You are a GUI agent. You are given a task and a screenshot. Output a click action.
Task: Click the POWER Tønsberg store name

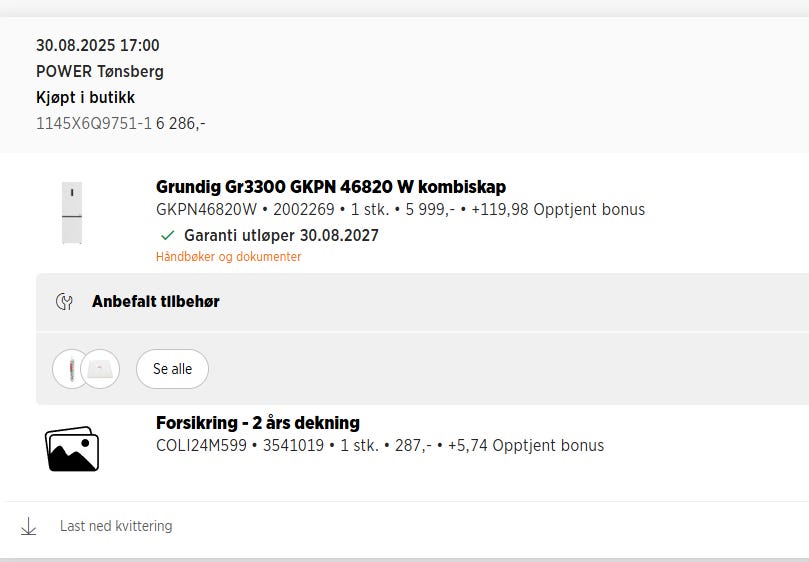(100, 71)
